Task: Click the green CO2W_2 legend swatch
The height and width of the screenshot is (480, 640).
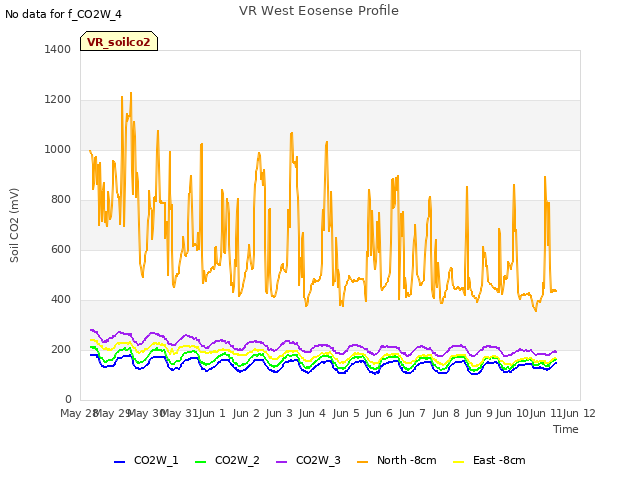Action: tap(200, 462)
